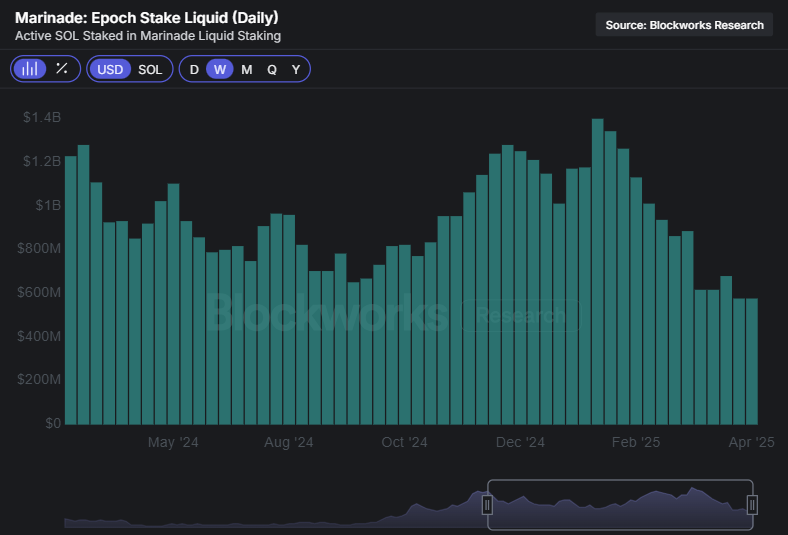Select the daily (D) interval
The height and width of the screenshot is (535, 788).
[194, 69]
